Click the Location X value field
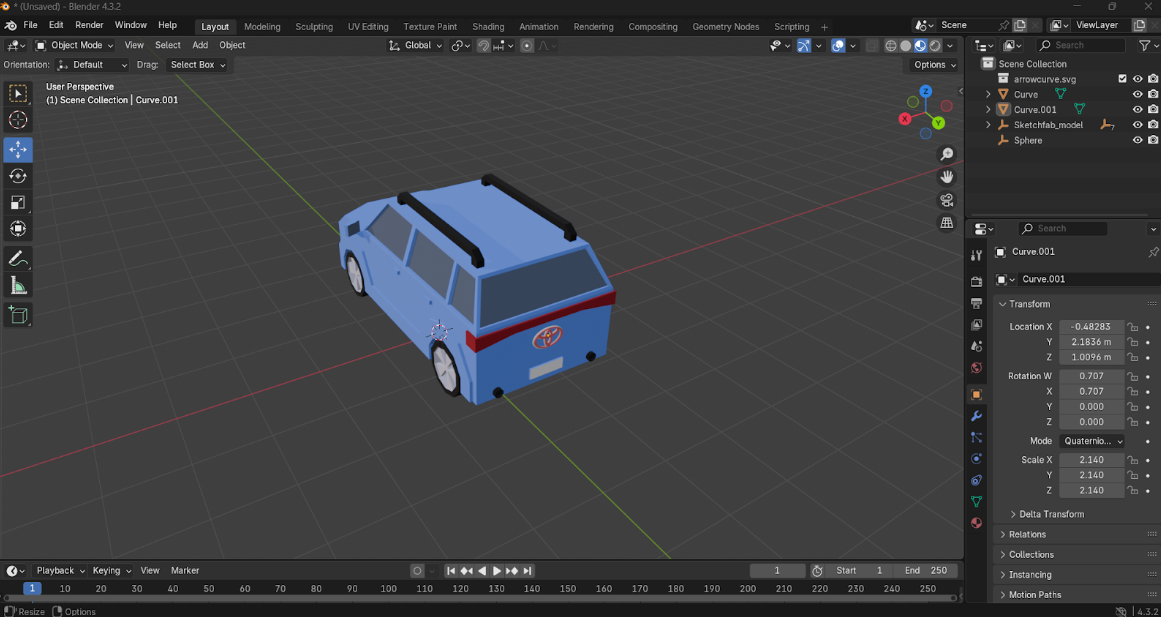Screen dimensions: 1161x617 pyautogui.click(x=1091, y=327)
